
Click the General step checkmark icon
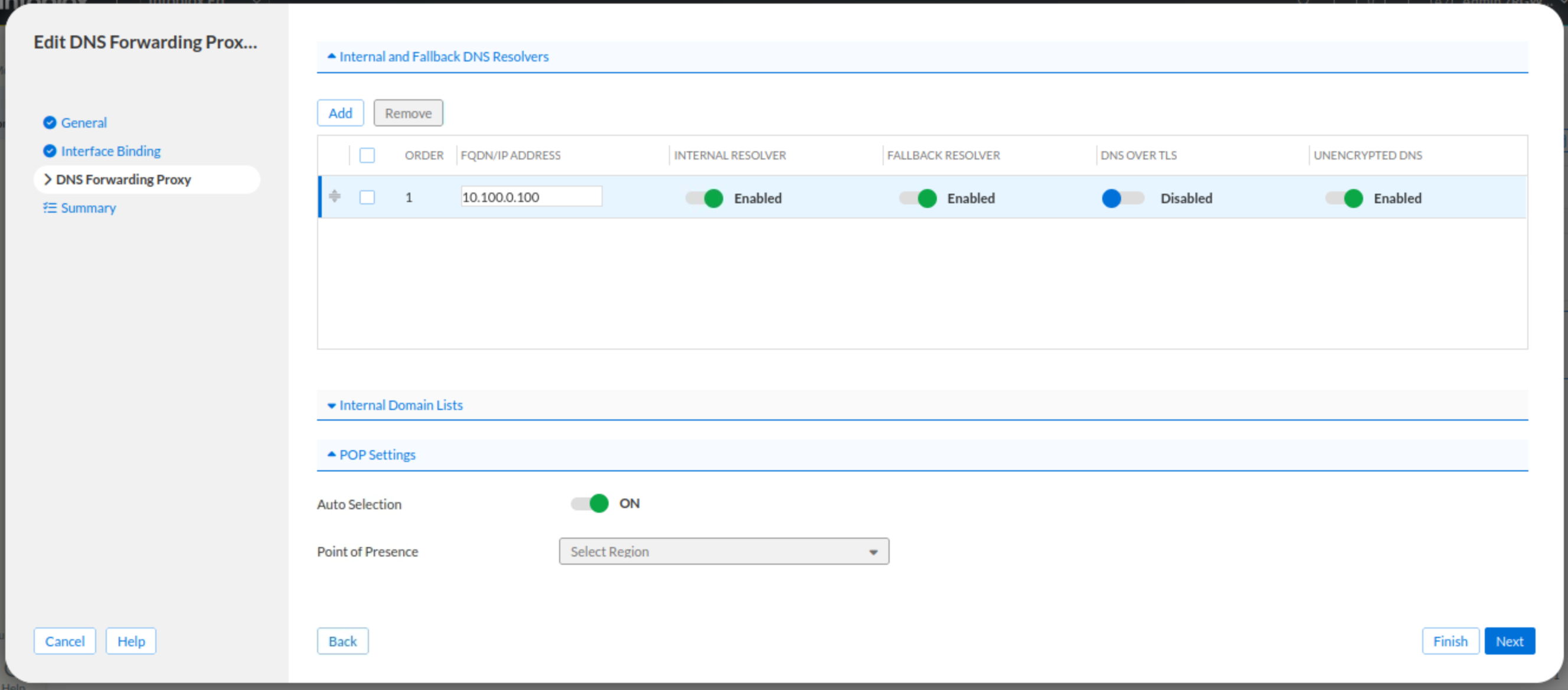tap(50, 122)
